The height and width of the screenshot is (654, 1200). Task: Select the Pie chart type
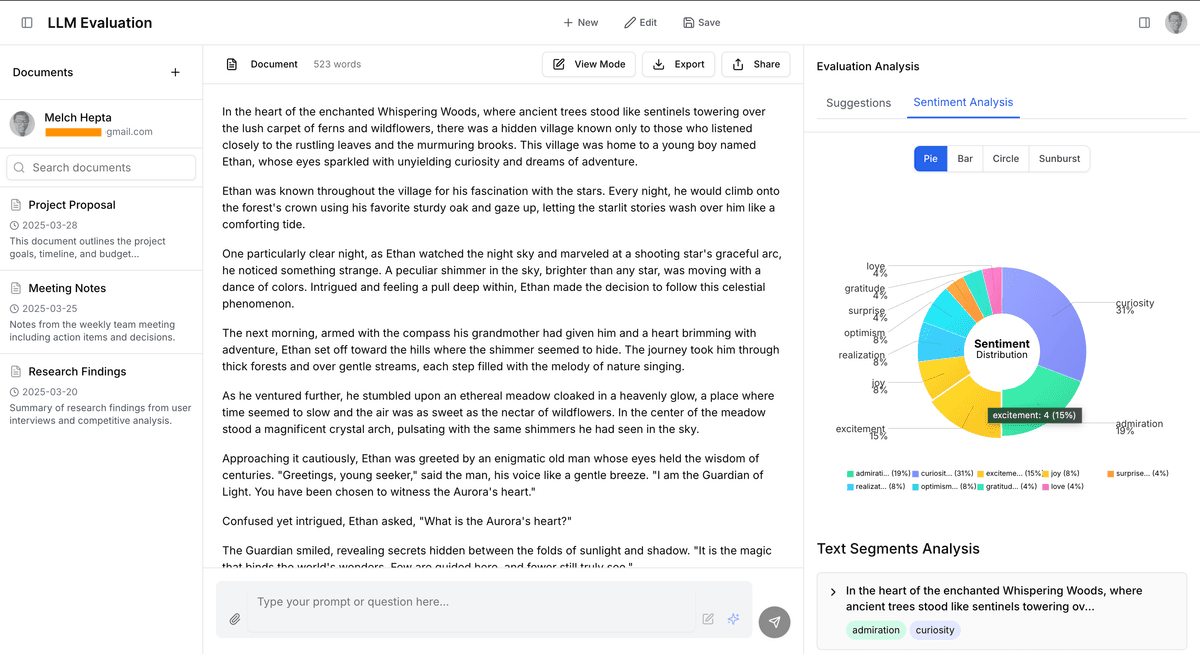[x=930, y=159]
